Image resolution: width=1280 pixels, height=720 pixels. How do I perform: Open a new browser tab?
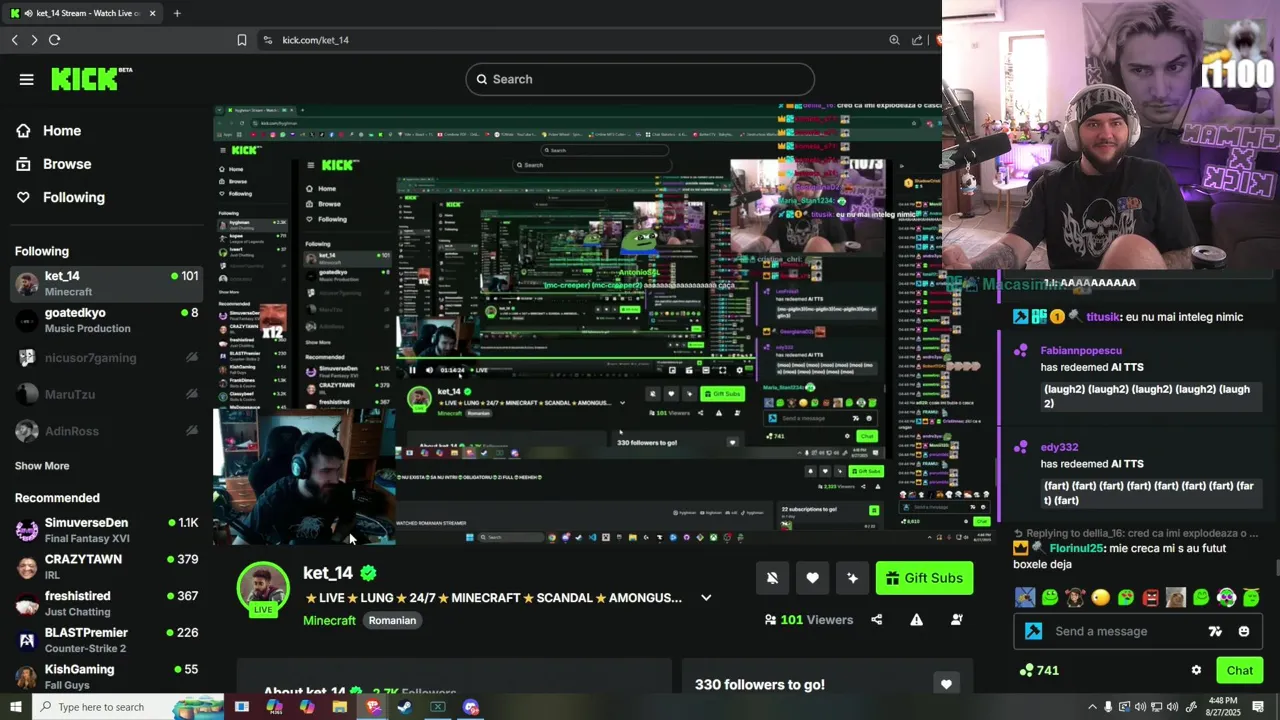tap(177, 13)
